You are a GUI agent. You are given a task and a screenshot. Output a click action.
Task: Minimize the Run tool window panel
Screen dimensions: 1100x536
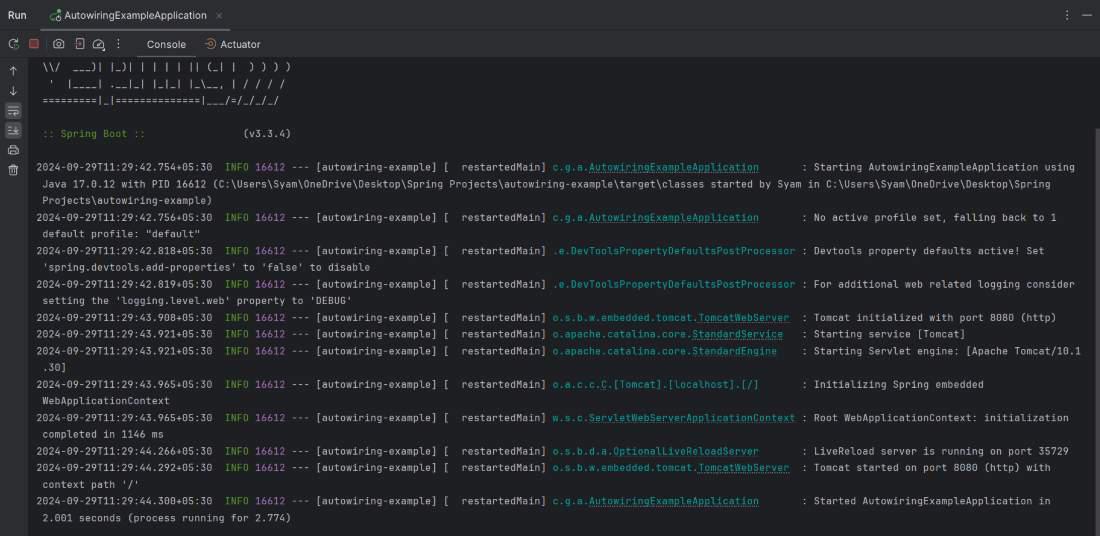point(1086,15)
